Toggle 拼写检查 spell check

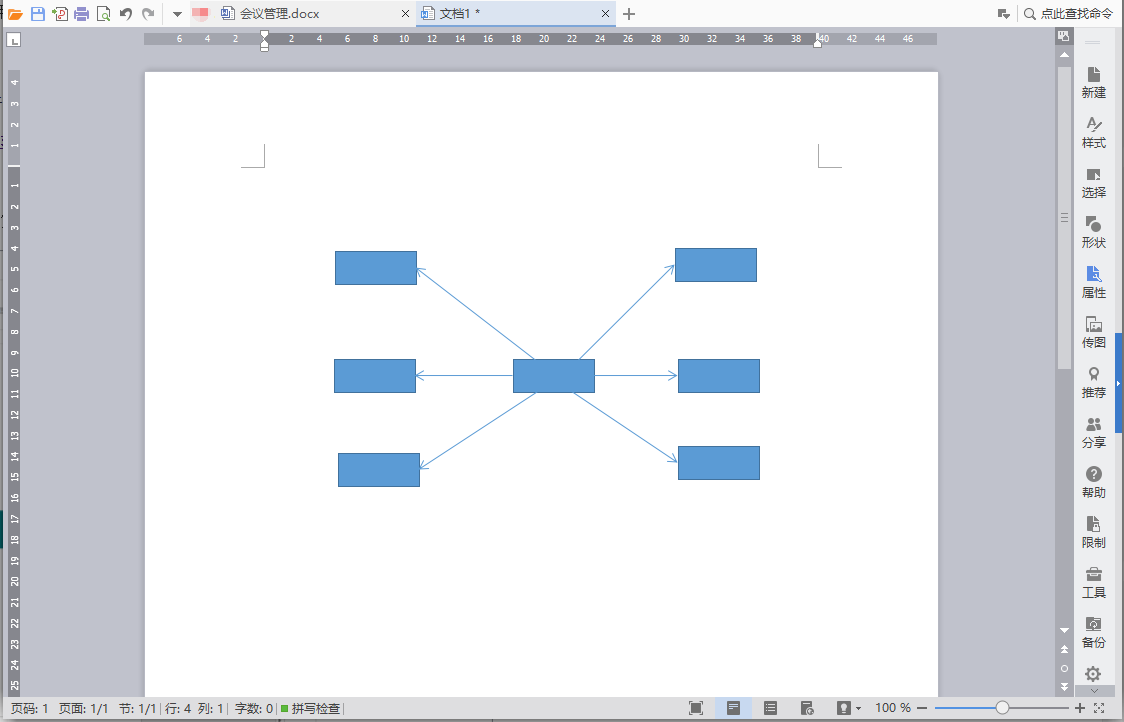[x=310, y=708]
